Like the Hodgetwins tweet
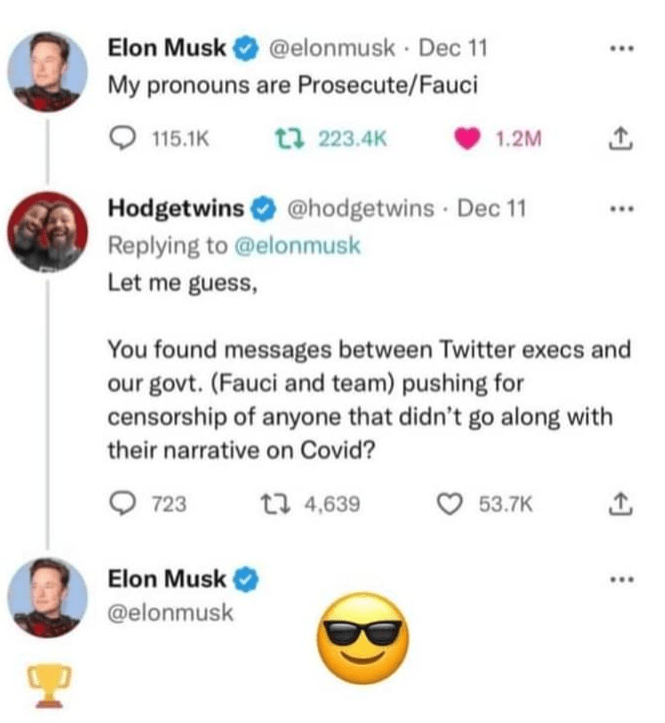The width and height of the screenshot is (665, 723). [x=449, y=505]
